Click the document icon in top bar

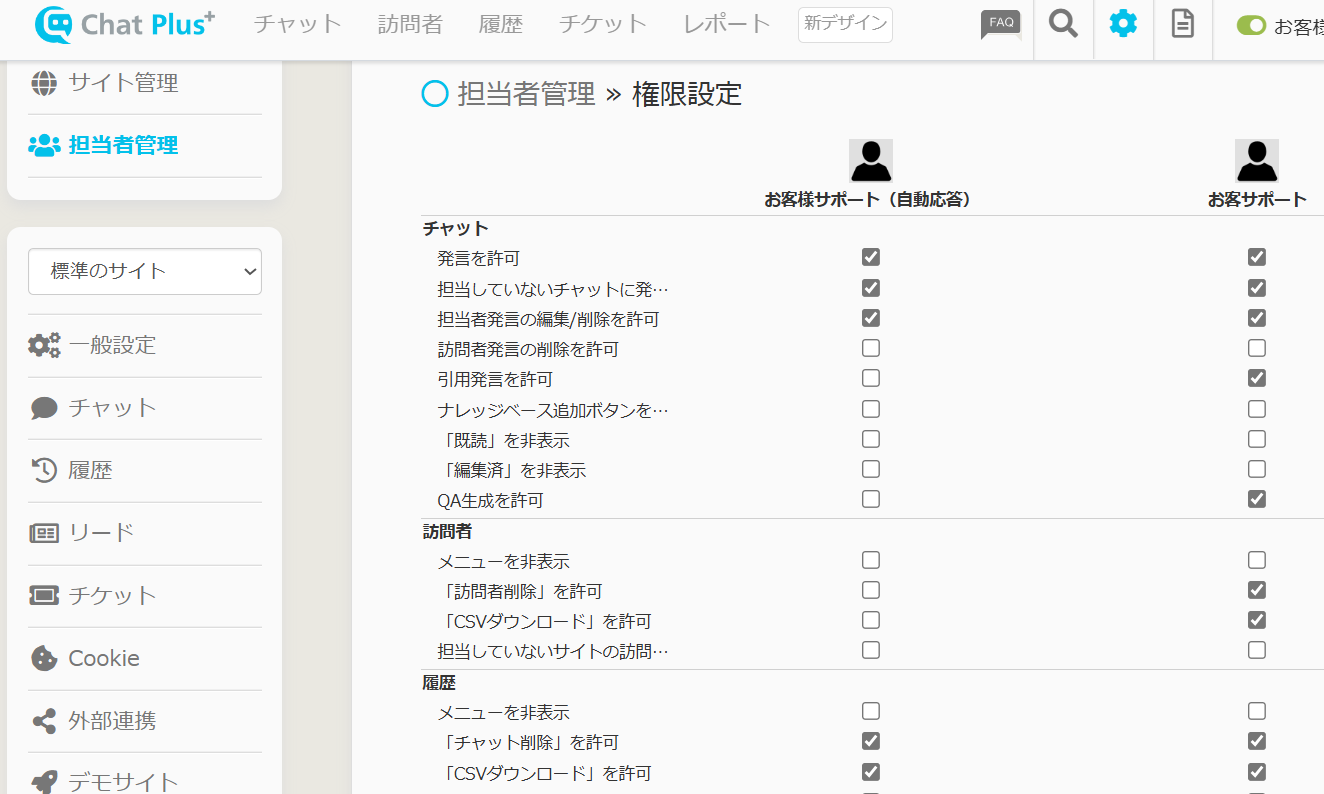point(1183,25)
